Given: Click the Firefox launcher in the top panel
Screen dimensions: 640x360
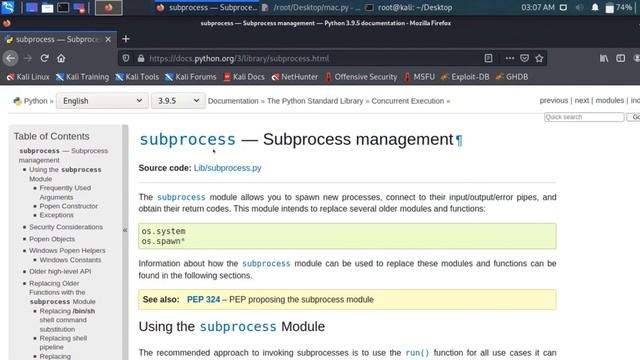Looking at the screenshot, I should (x=109, y=7).
